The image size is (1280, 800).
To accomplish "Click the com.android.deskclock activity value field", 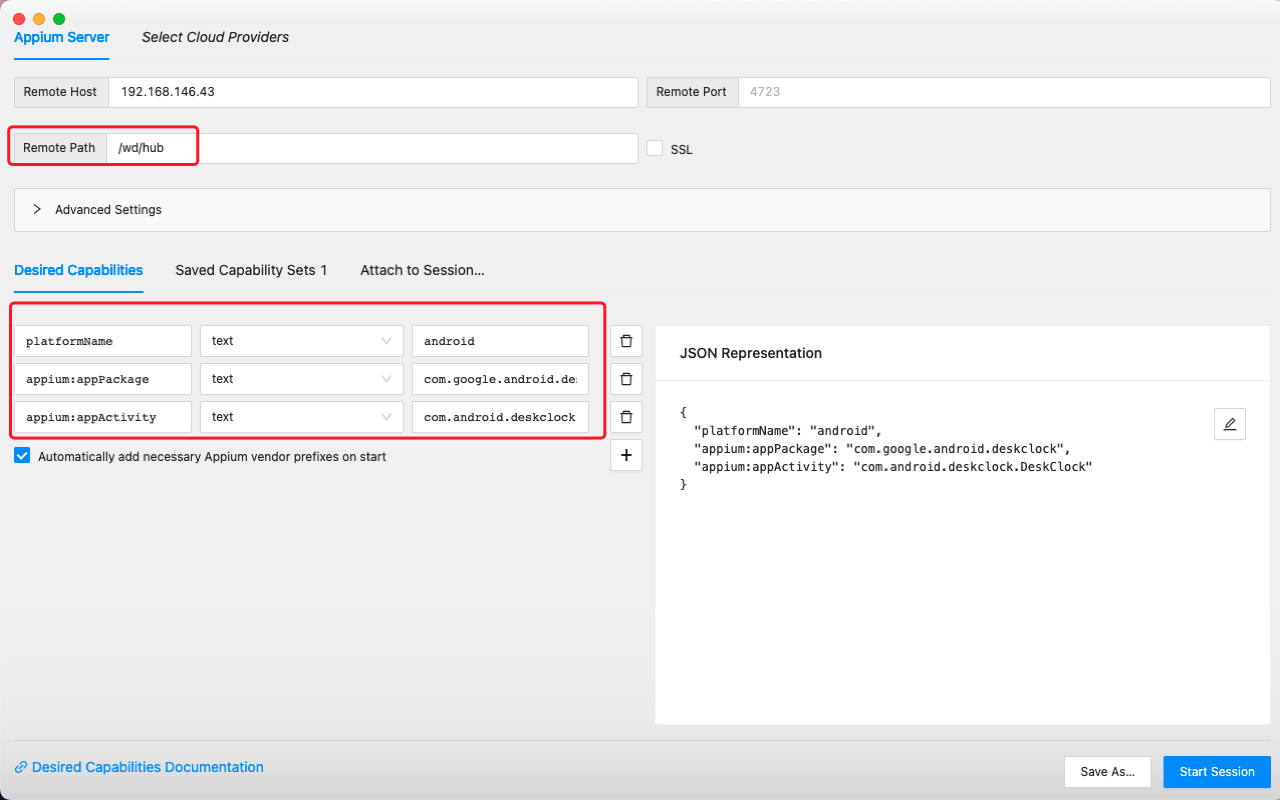I will click(x=500, y=417).
